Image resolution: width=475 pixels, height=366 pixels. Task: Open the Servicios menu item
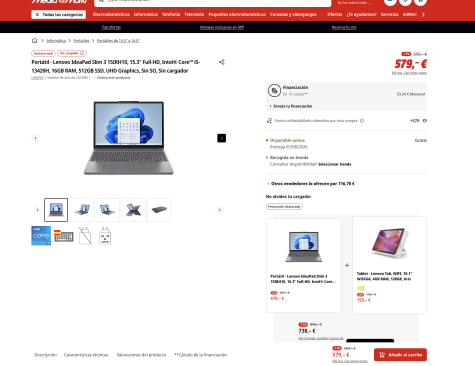[390, 14]
